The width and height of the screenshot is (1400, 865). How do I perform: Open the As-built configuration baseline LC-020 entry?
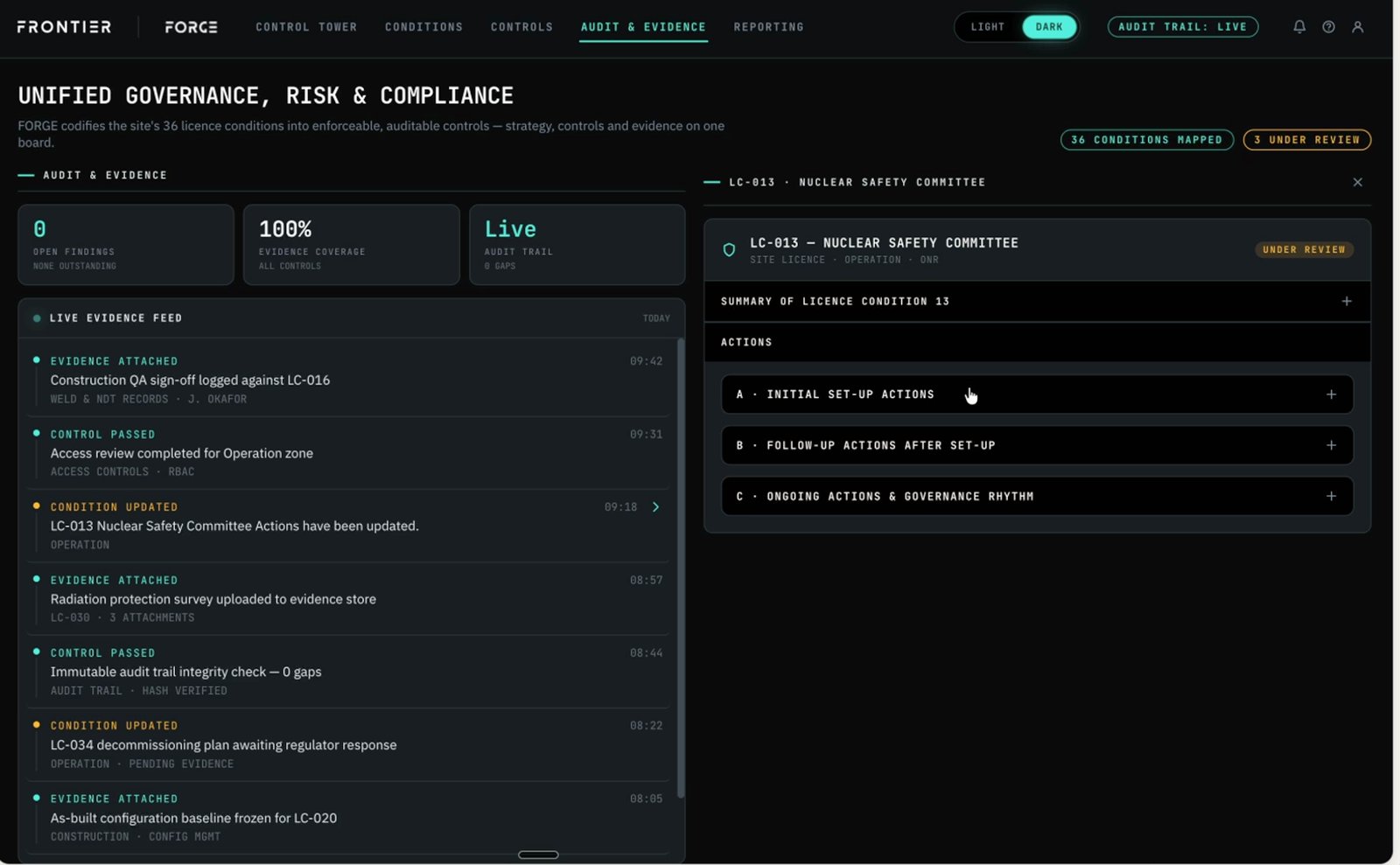348,818
